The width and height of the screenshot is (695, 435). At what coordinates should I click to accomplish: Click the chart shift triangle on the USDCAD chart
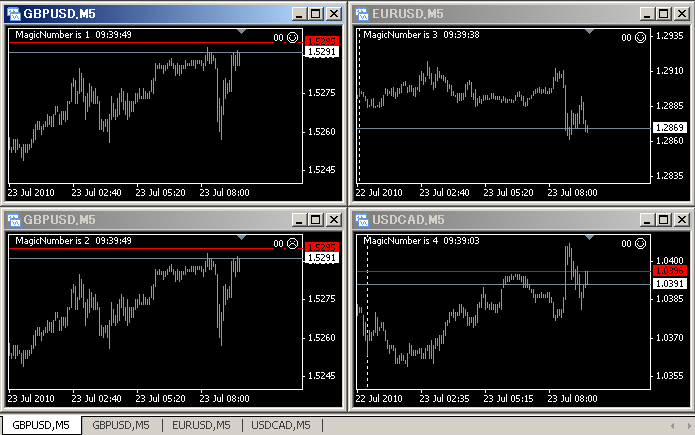[589, 237]
